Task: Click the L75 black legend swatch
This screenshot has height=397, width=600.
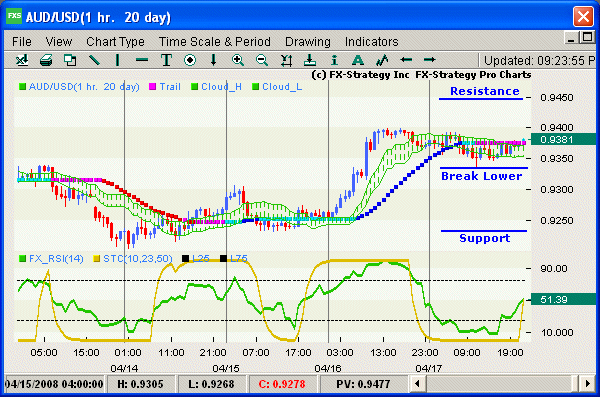Action: tap(223, 259)
